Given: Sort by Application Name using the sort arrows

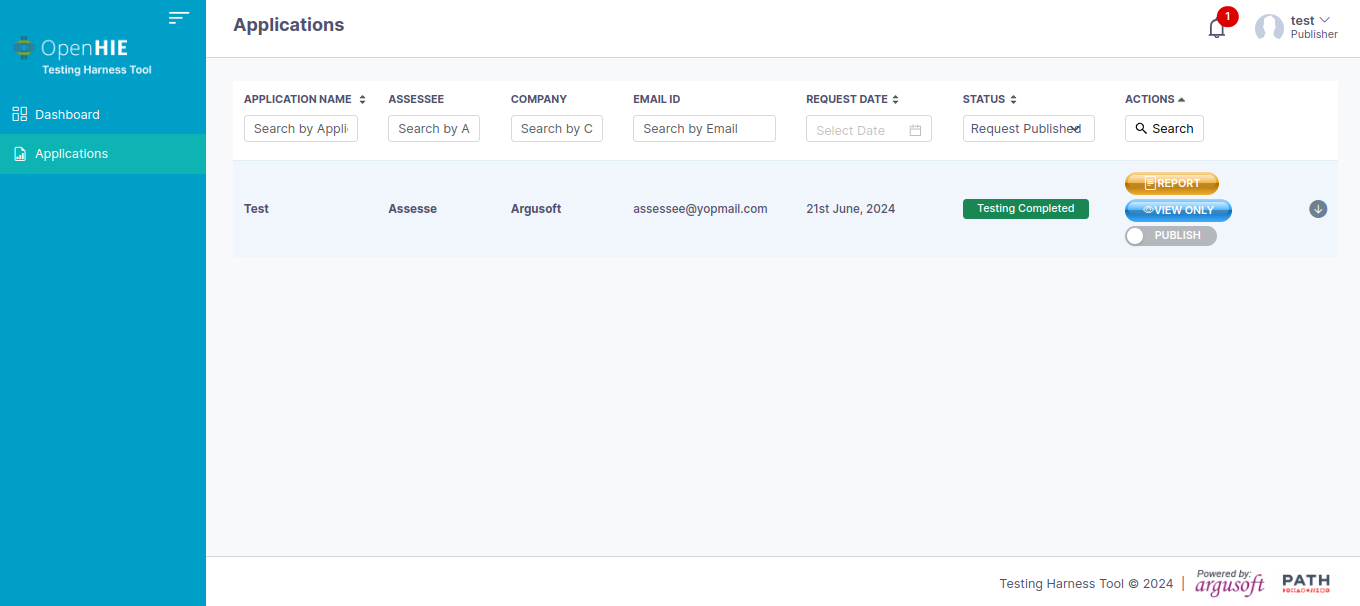Looking at the screenshot, I should 362,100.
